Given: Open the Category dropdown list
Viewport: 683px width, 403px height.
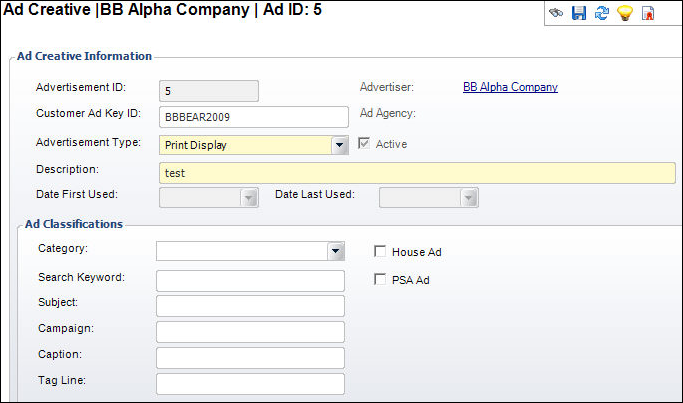Looking at the screenshot, I should 335,251.
